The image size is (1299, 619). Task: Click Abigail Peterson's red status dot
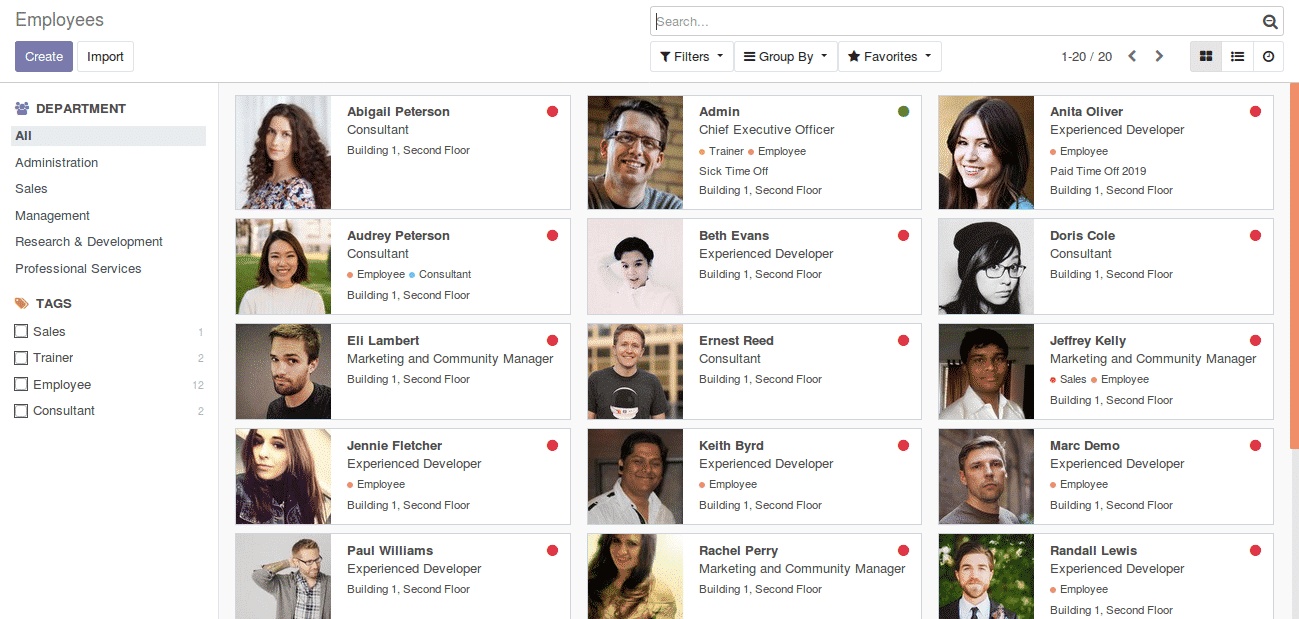coord(552,112)
